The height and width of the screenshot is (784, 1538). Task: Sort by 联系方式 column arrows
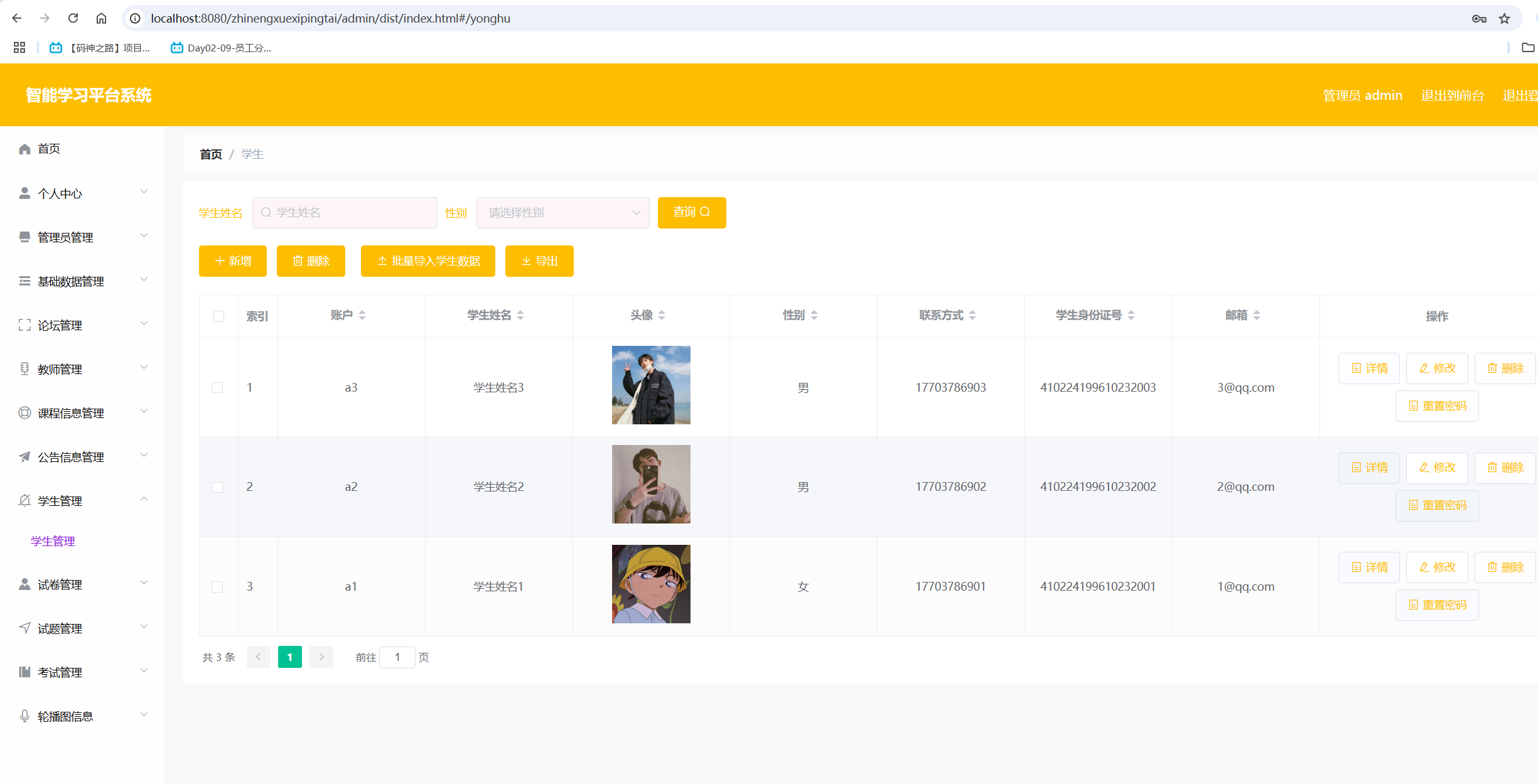click(972, 315)
